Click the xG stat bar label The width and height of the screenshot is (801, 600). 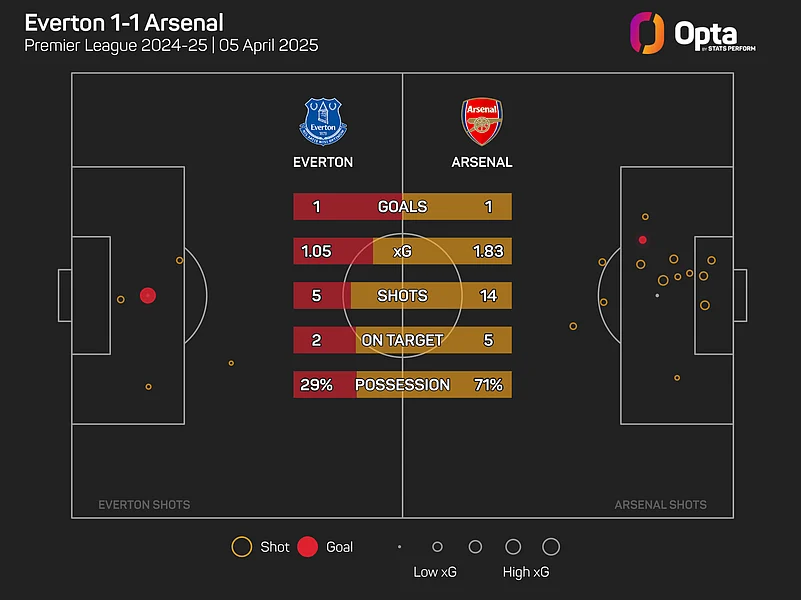402,252
